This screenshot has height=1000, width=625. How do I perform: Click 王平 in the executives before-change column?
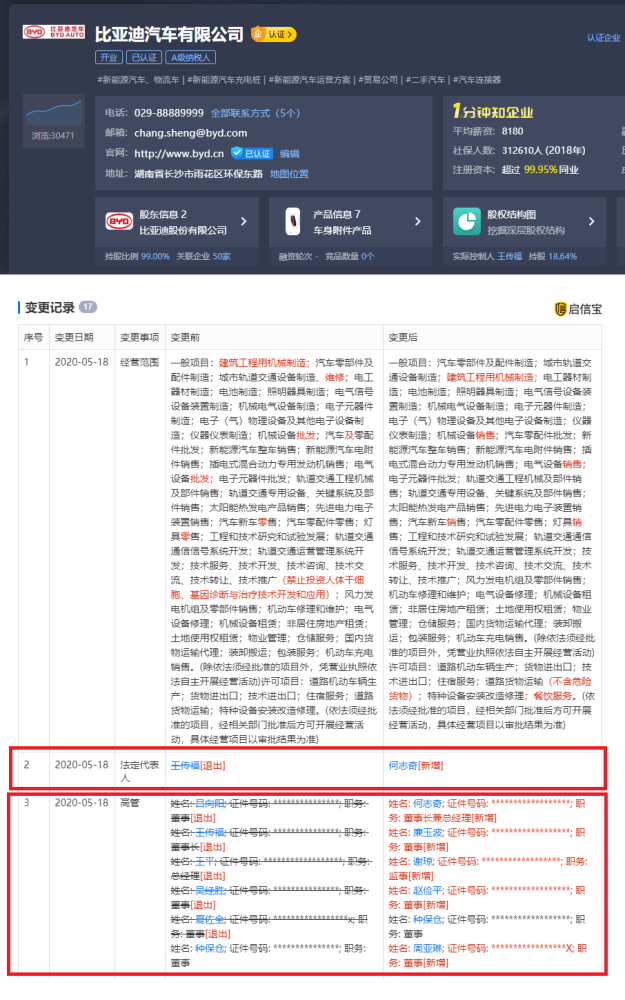pyautogui.click(x=205, y=862)
